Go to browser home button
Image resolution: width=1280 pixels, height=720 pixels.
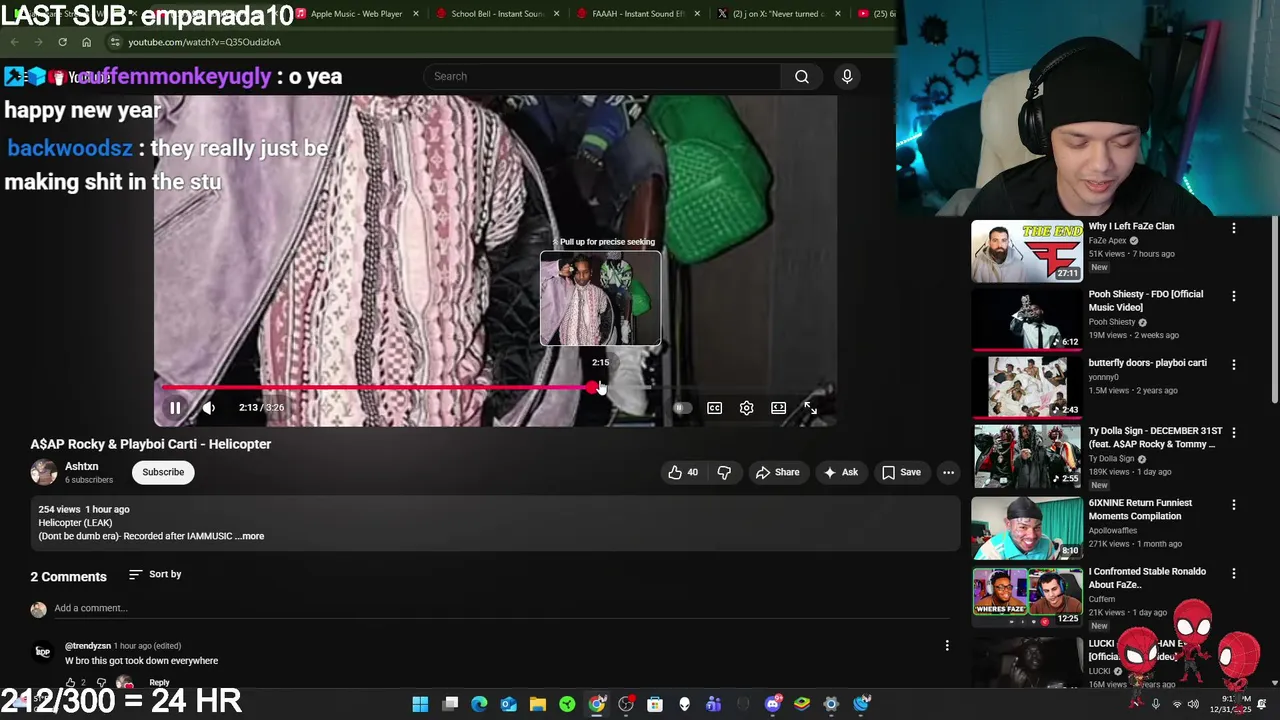pyautogui.click(x=86, y=42)
